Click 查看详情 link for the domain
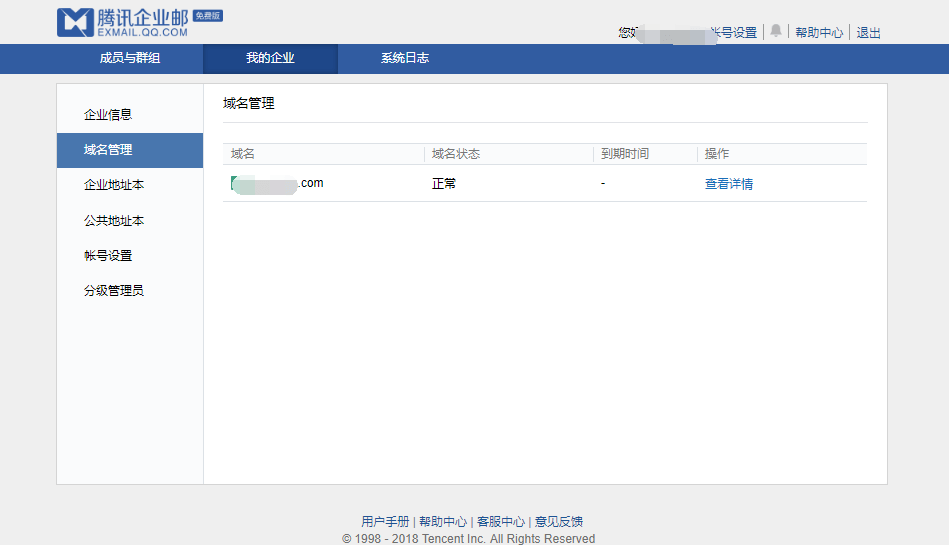Image resolution: width=949 pixels, height=545 pixels. click(729, 183)
